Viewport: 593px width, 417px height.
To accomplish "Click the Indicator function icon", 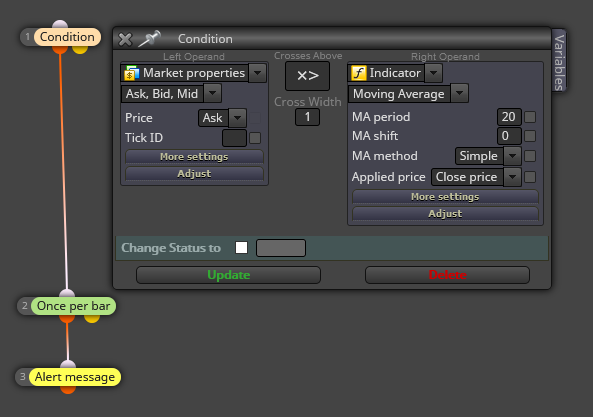I will click(x=359, y=73).
